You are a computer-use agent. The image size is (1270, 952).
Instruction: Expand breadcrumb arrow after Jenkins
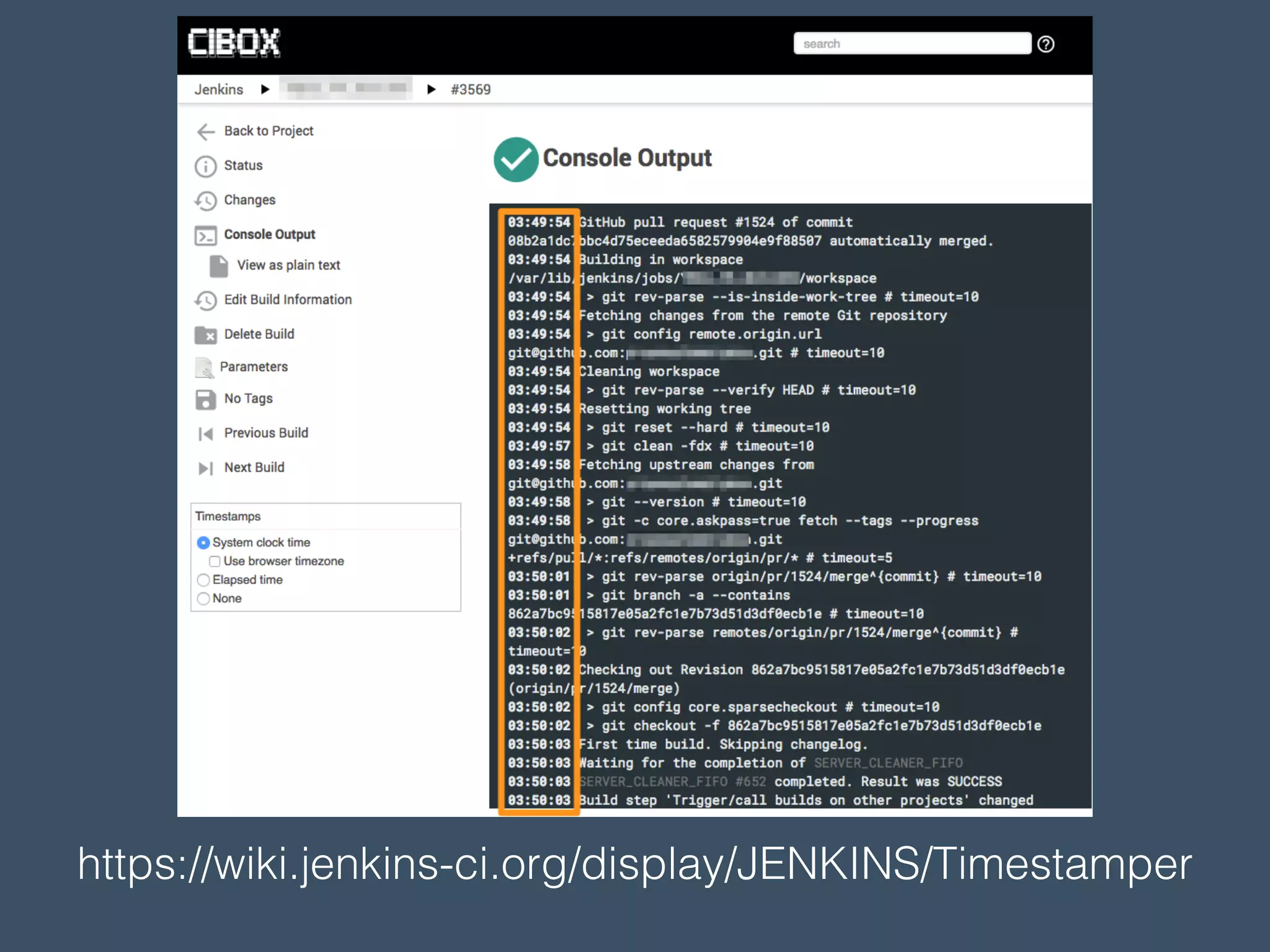(265, 89)
